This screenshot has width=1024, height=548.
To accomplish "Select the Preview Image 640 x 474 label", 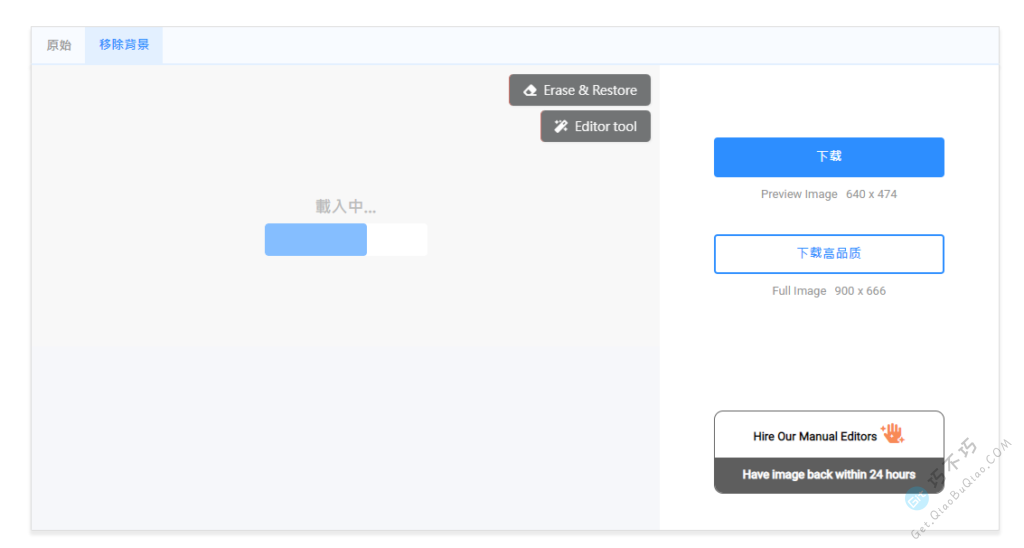I will (x=828, y=194).
